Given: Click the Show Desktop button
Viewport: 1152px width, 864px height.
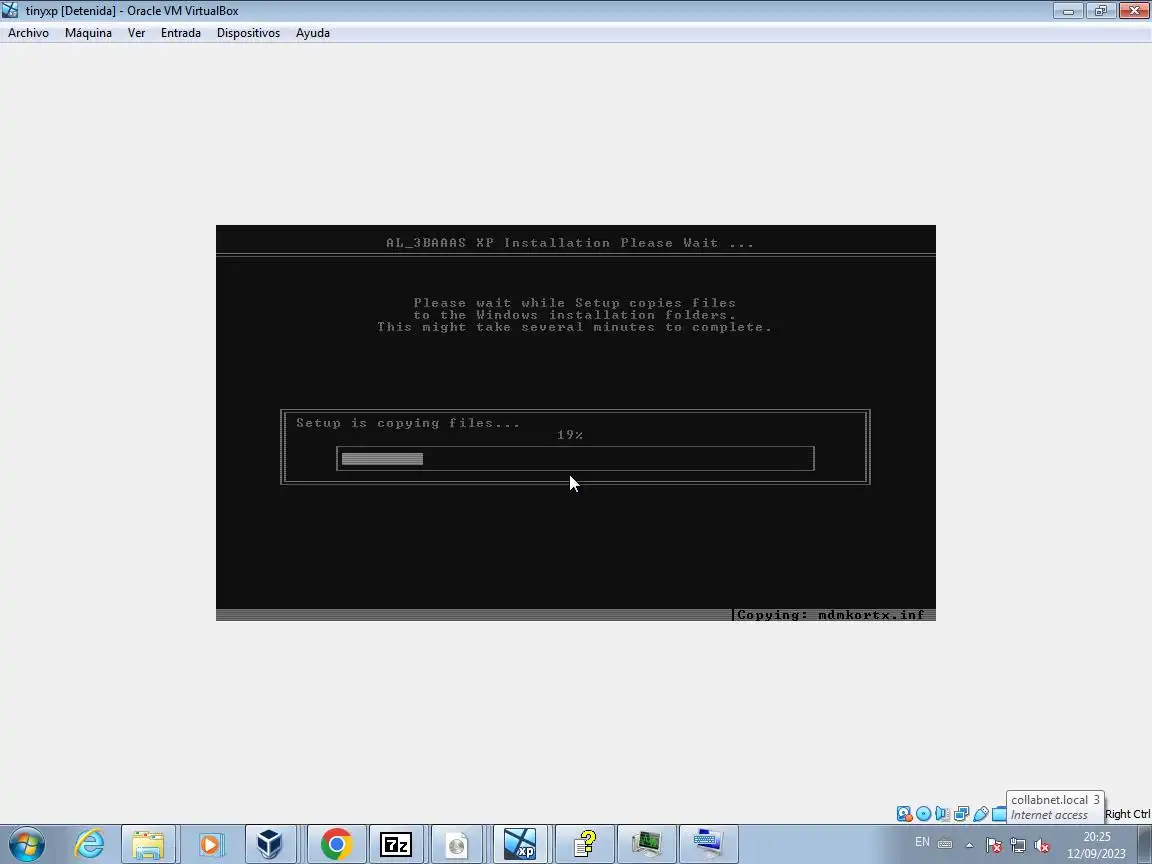Looking at the screenshot, I should pyautogui.click(x=1145, y=844).
